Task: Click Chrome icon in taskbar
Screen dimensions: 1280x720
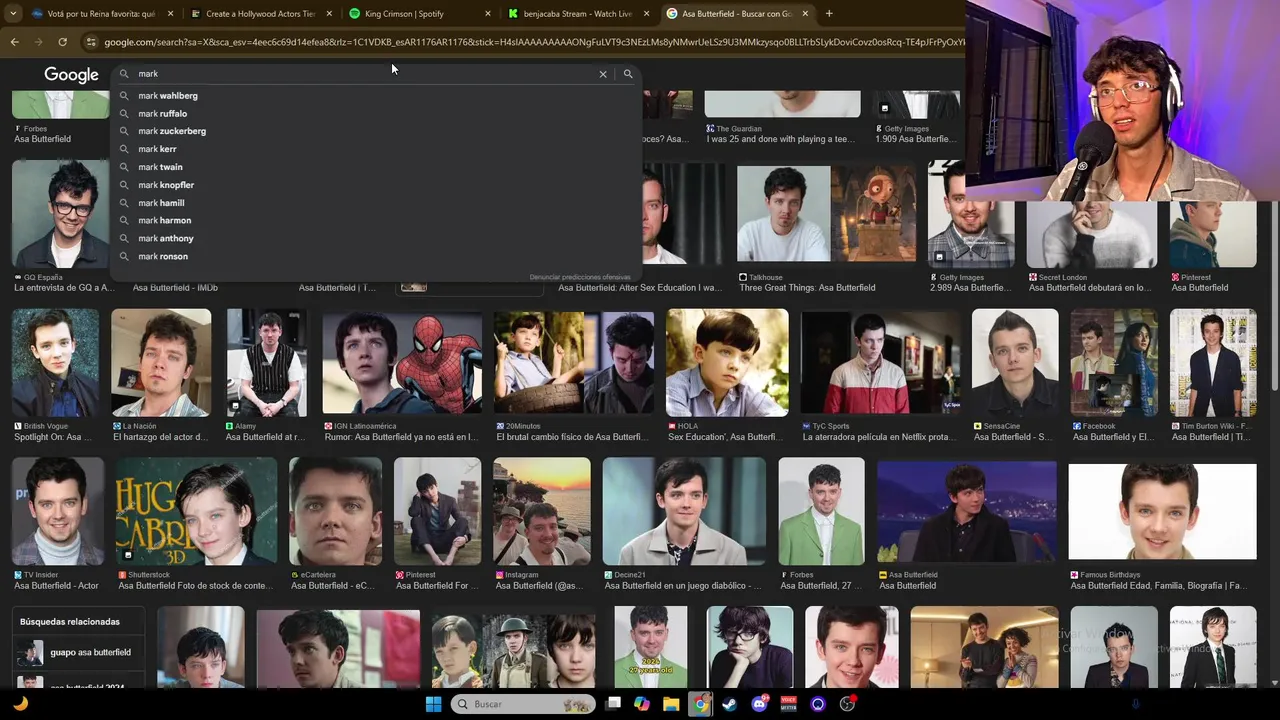Action: (701, 704)
